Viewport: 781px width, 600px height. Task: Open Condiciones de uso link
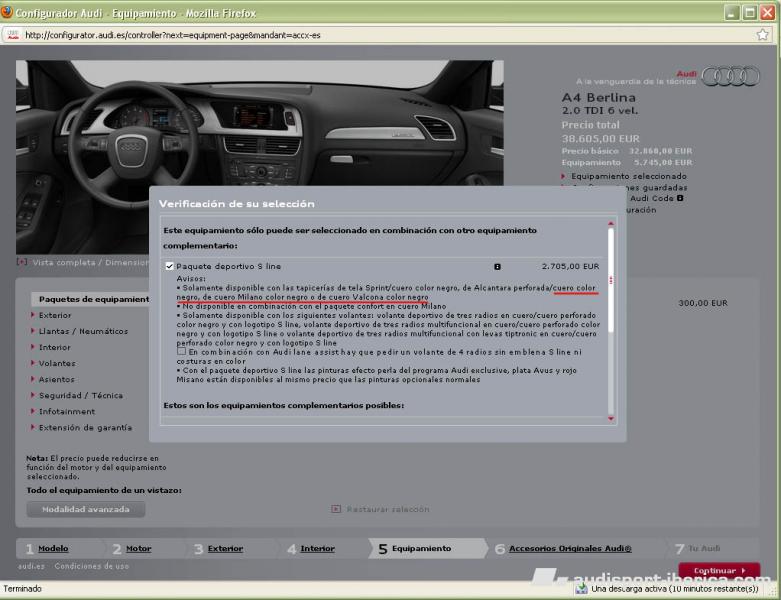point(92,566)
